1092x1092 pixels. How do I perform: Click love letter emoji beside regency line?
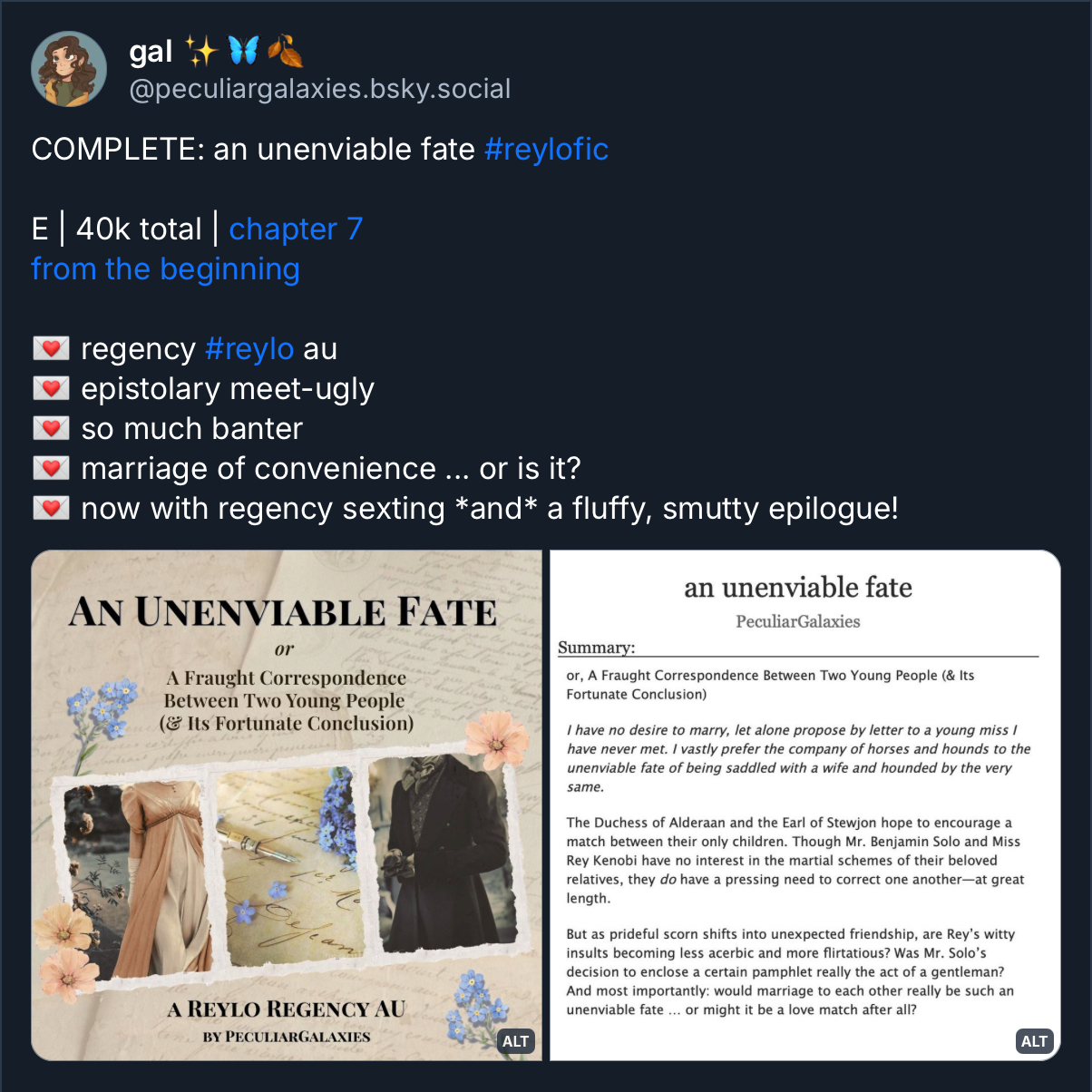(x=51, y=348)
